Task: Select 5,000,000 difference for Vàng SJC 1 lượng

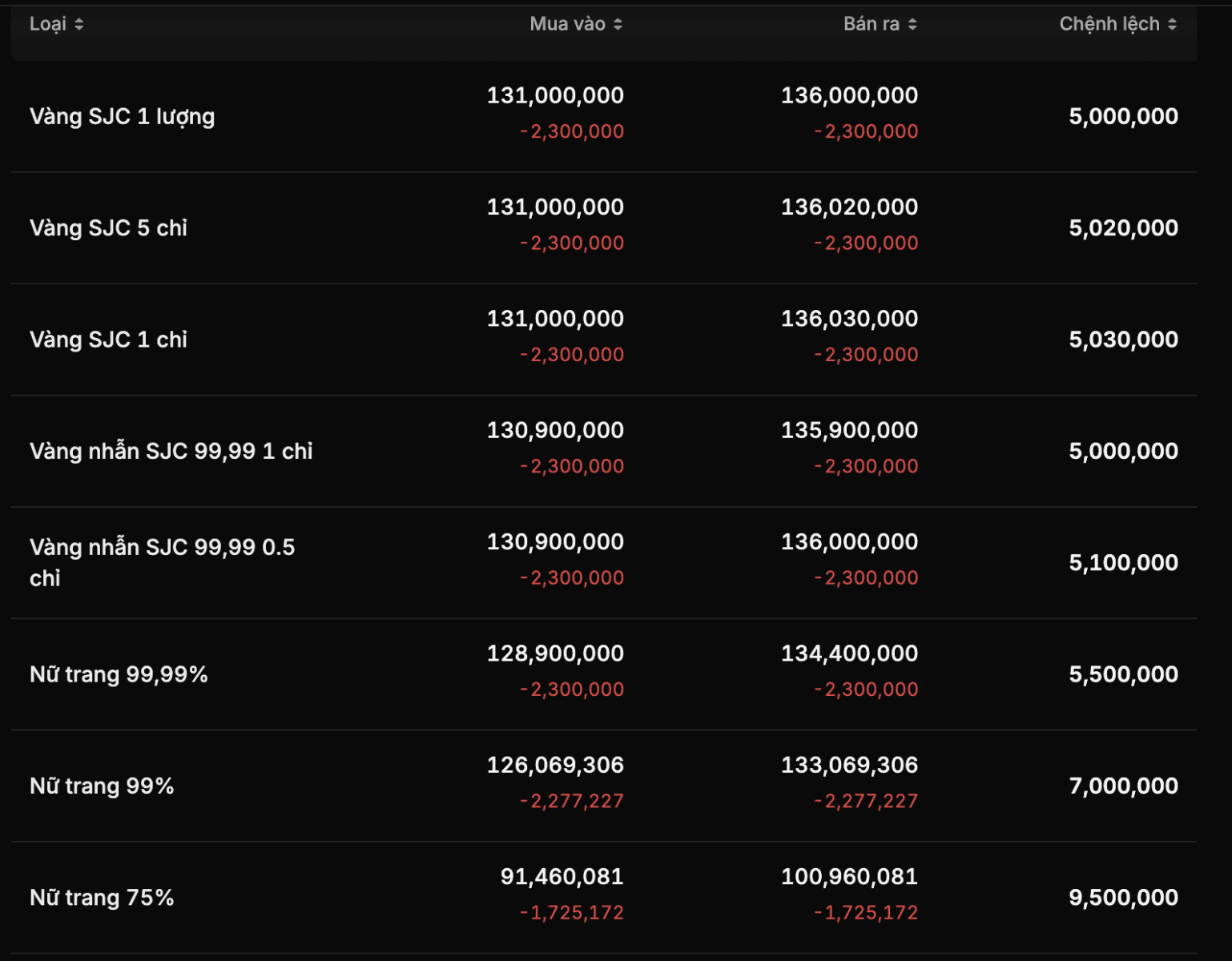Action: point(1124,116)
